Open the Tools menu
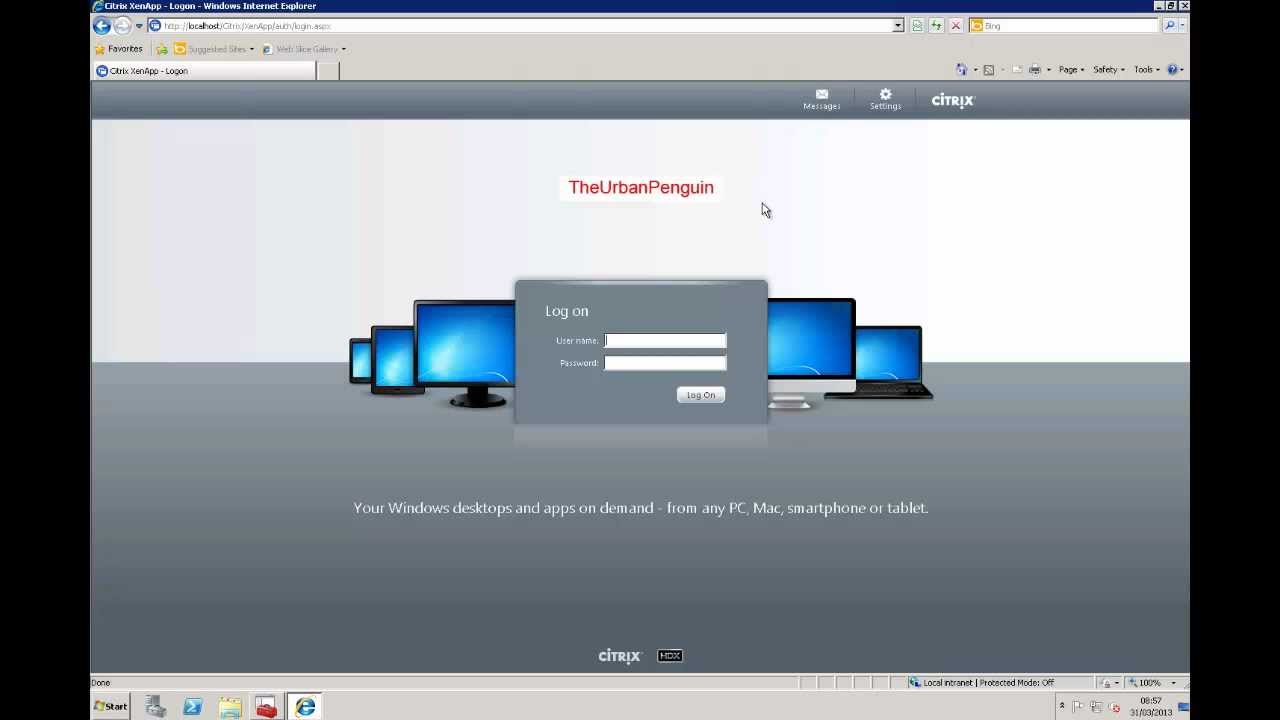Screen dimensions: 1280x720 pos(1146,70)
